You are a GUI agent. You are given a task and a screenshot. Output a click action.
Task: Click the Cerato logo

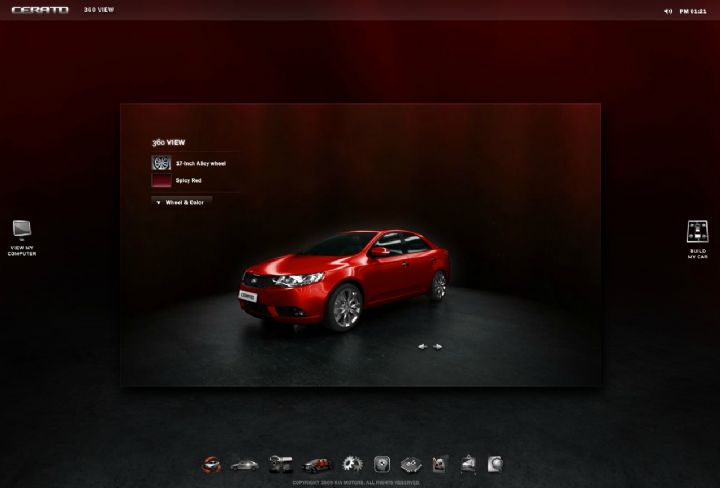pos(40,10)
